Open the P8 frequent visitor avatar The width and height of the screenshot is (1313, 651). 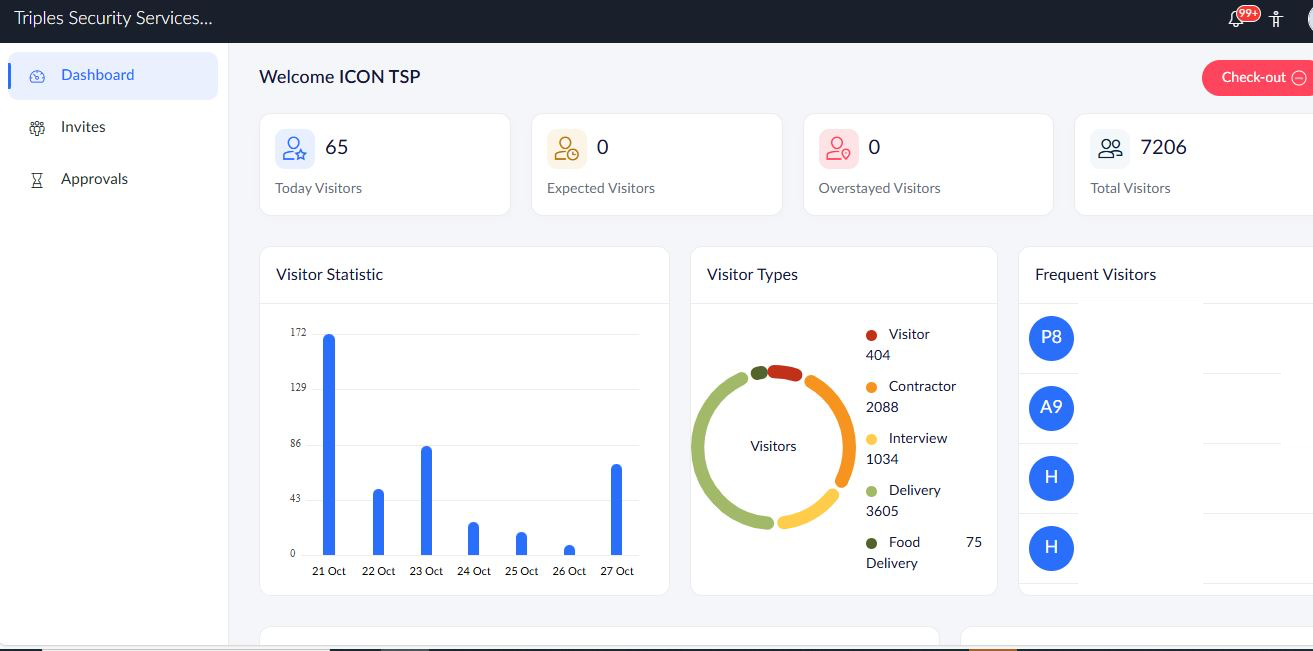1051,338
